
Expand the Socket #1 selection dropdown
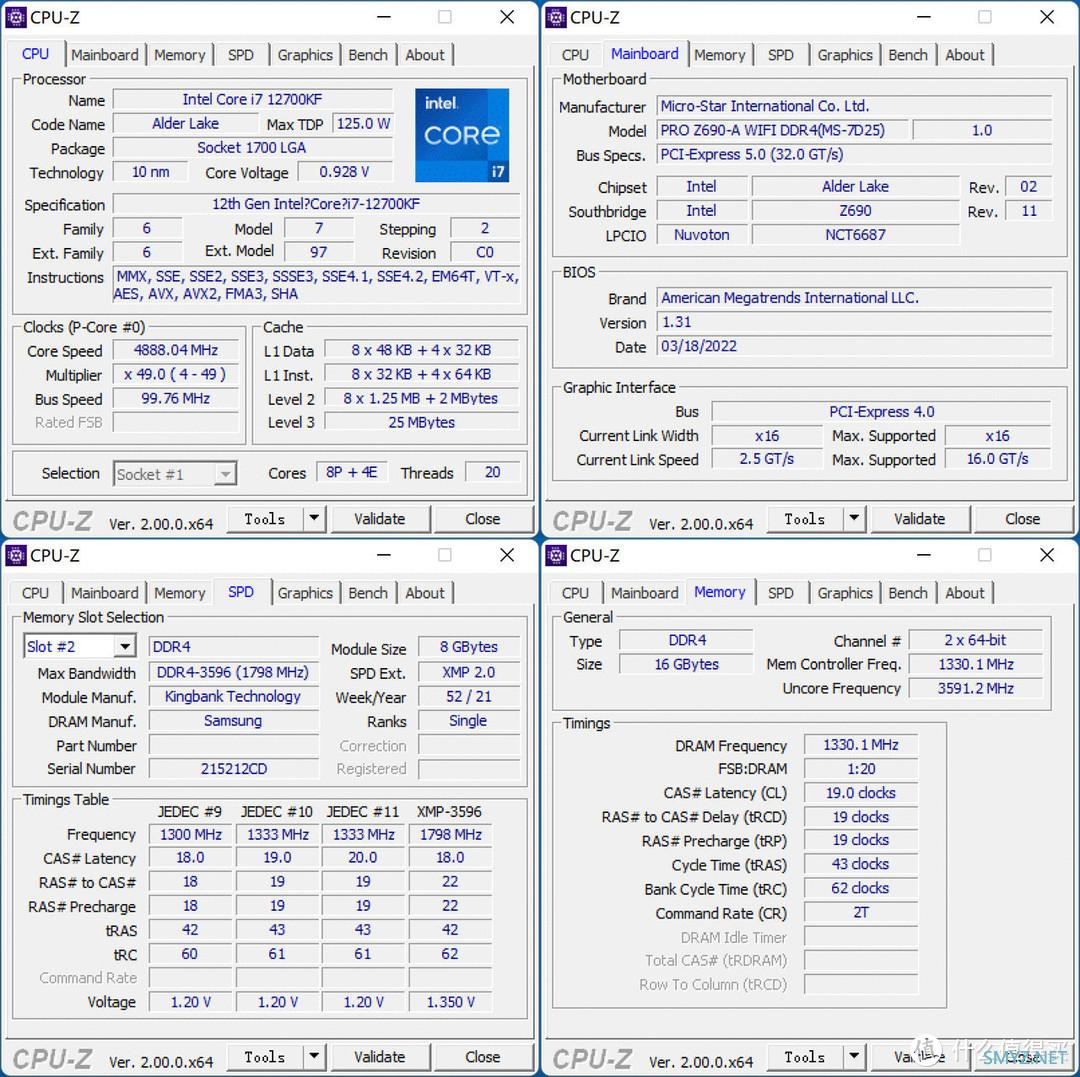(225, 474)
